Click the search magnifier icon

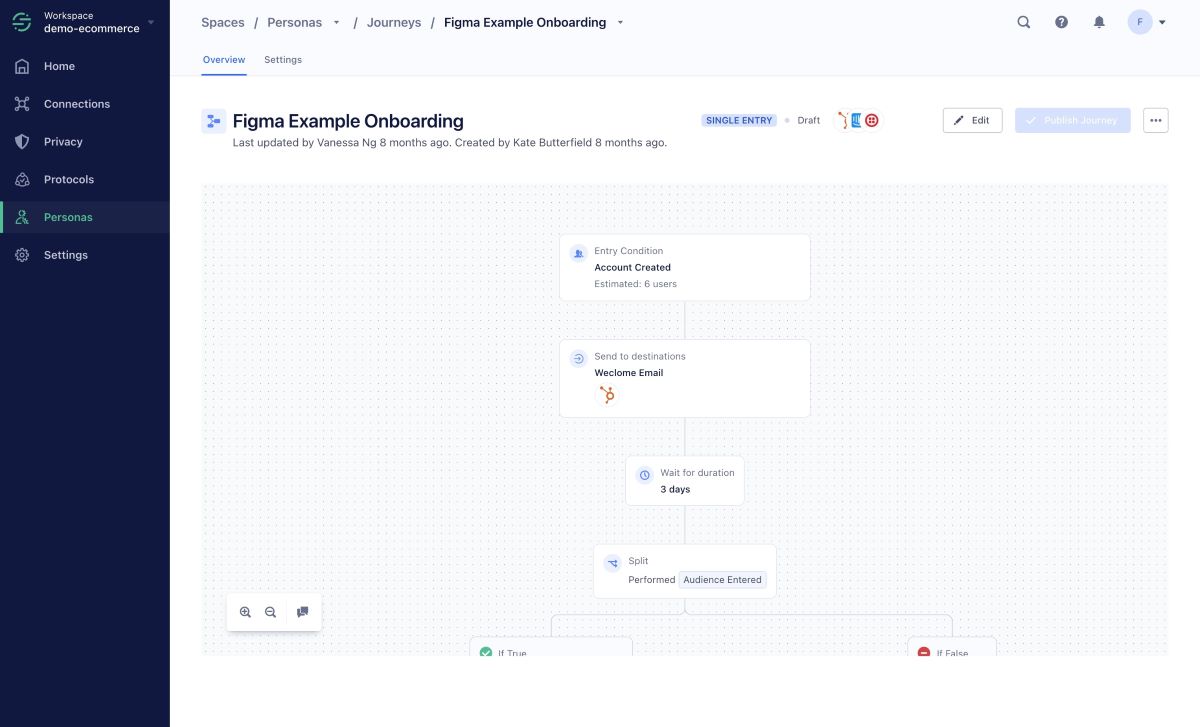pos(1023,22)
